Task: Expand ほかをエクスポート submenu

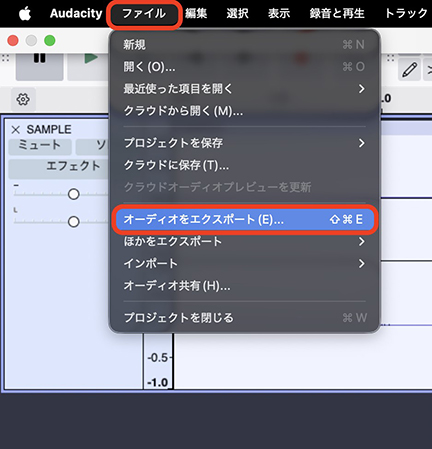Action: click(x=245, y=241)
